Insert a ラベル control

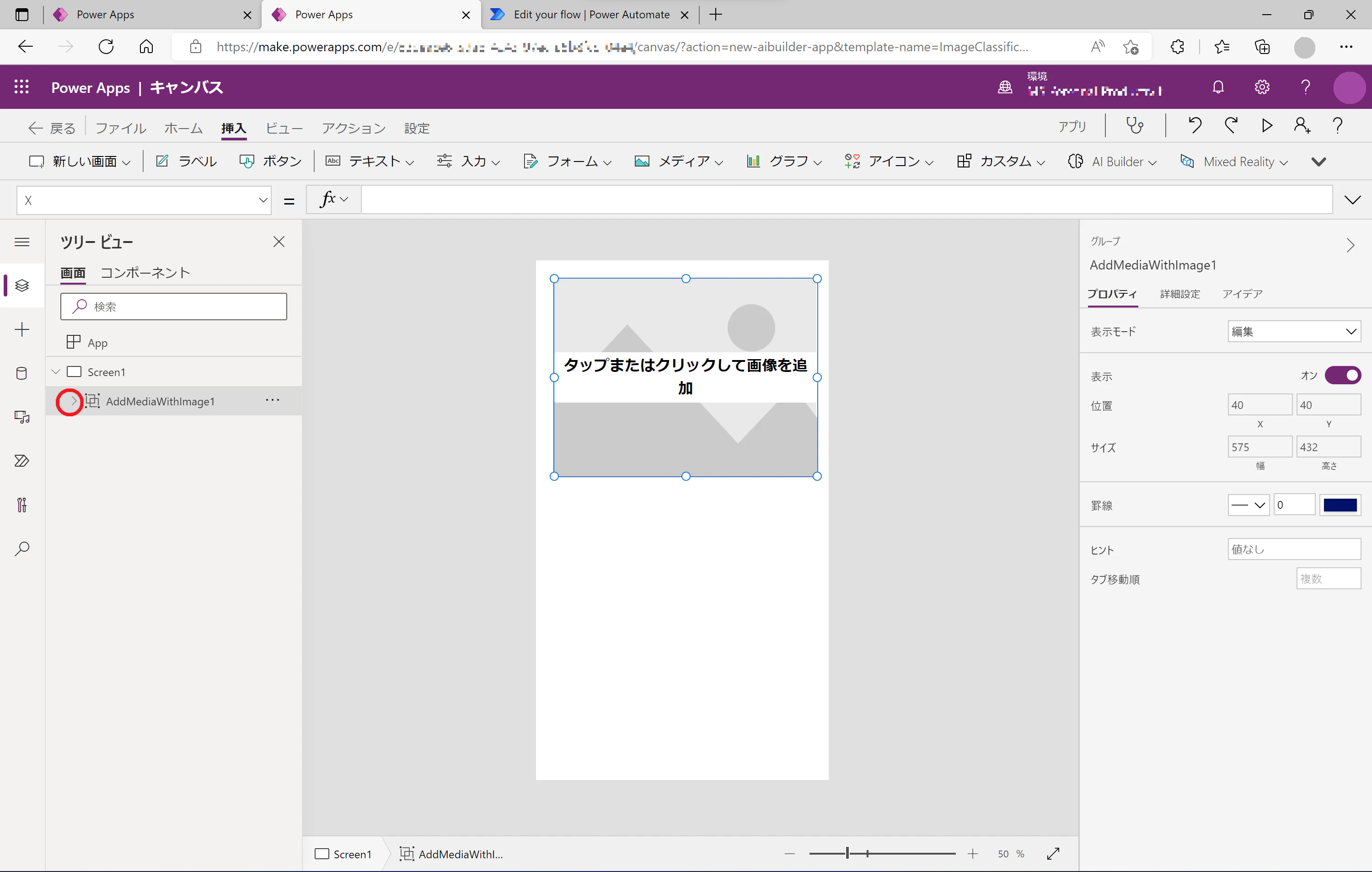coord(186,162)
